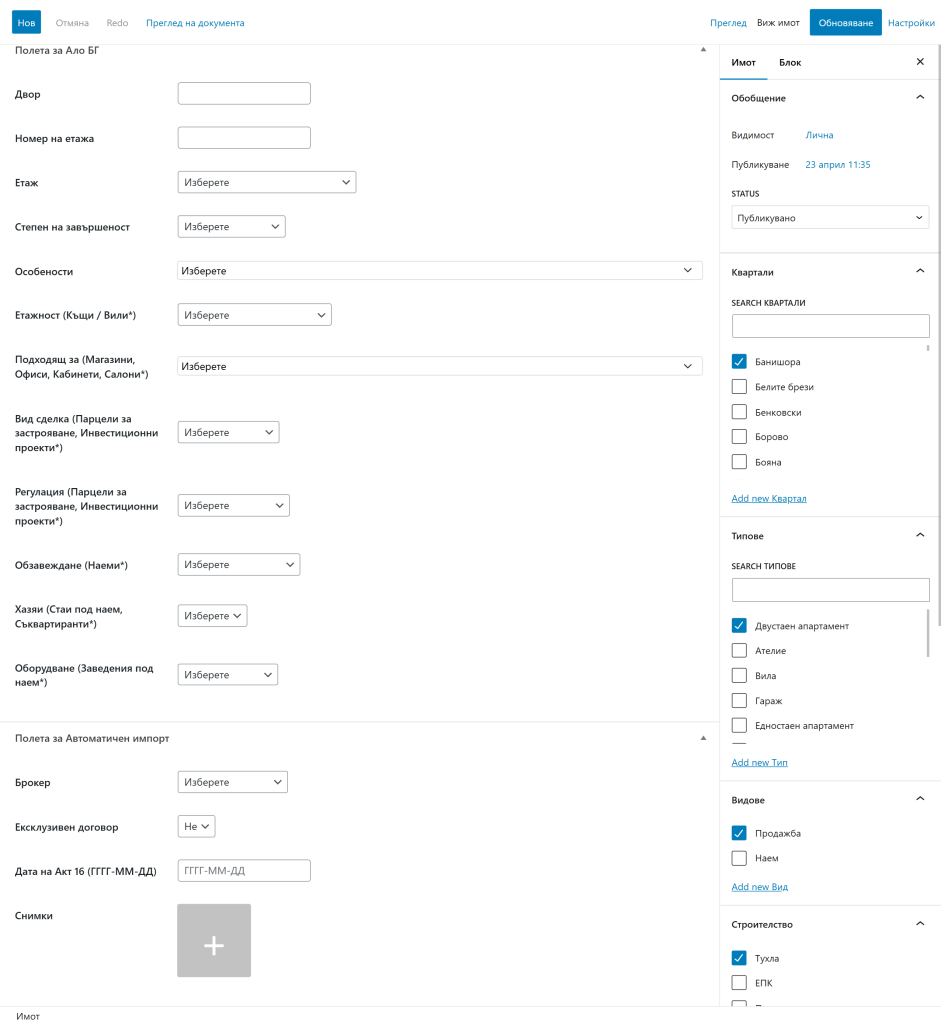Open the STATUS Публикувано dropdown
941x1024 pixels.
tap(830, 218)
